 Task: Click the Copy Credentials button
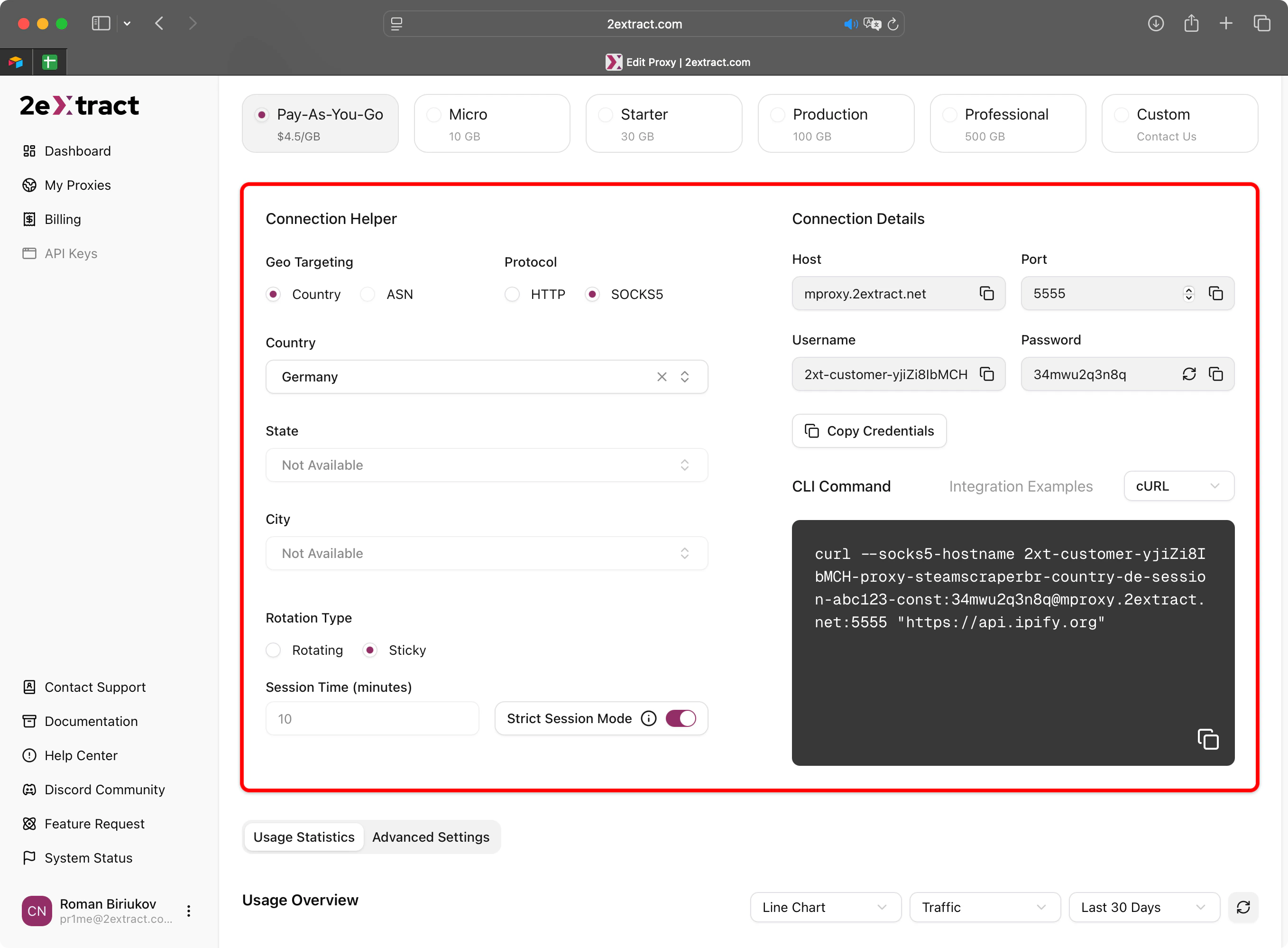point(869,431)
